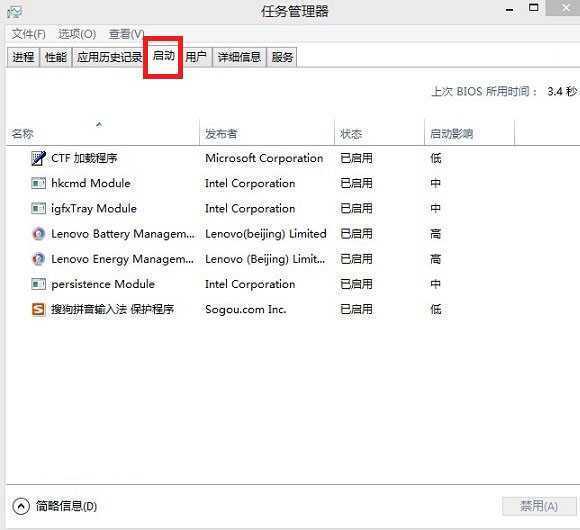Click the CTF 加载程序 pen icon
Screen dimensions: 580x530
(38, 158)
